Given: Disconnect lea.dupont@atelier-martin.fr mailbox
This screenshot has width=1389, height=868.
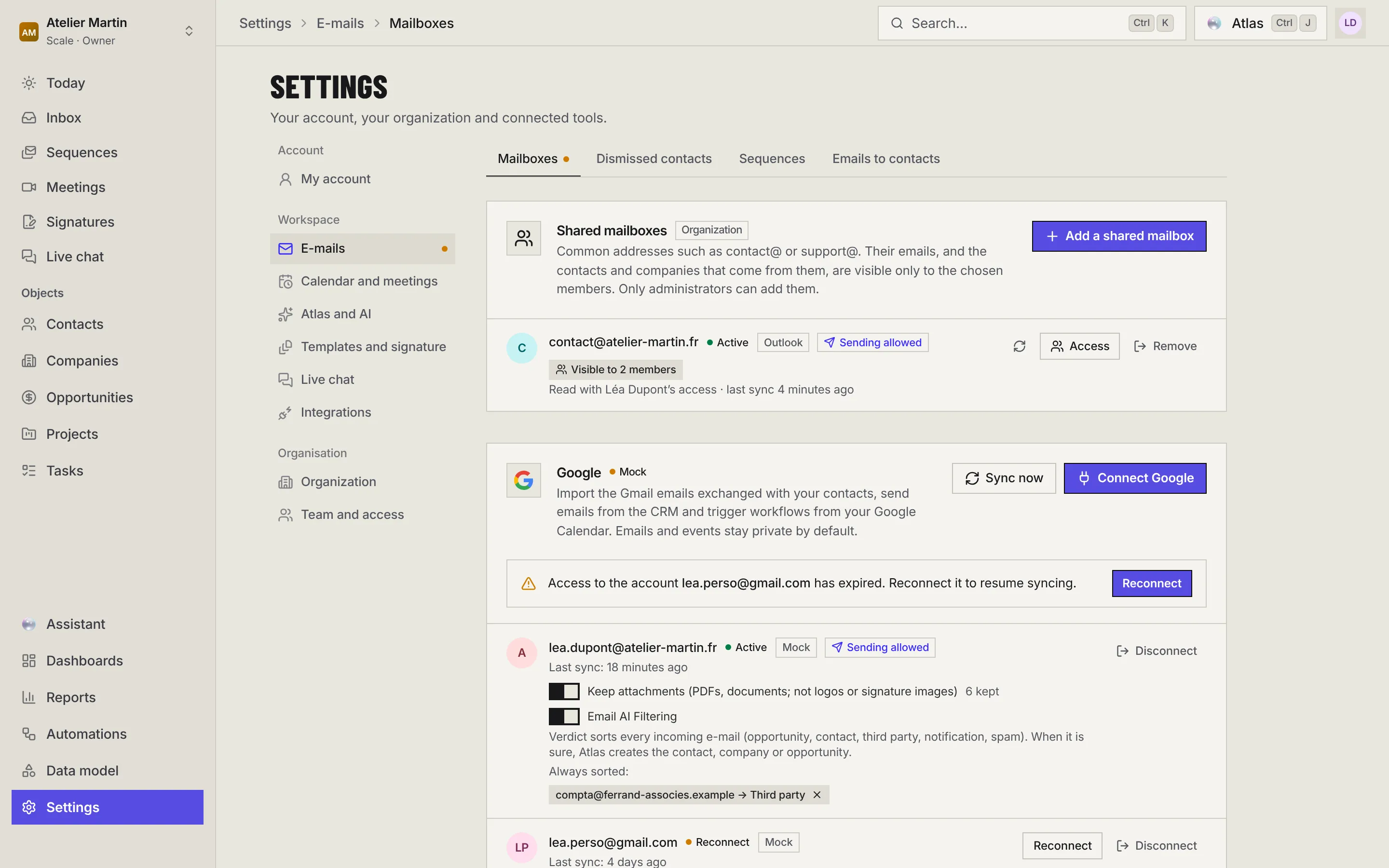Looking at the screenshot, I should pos(1157,651).
